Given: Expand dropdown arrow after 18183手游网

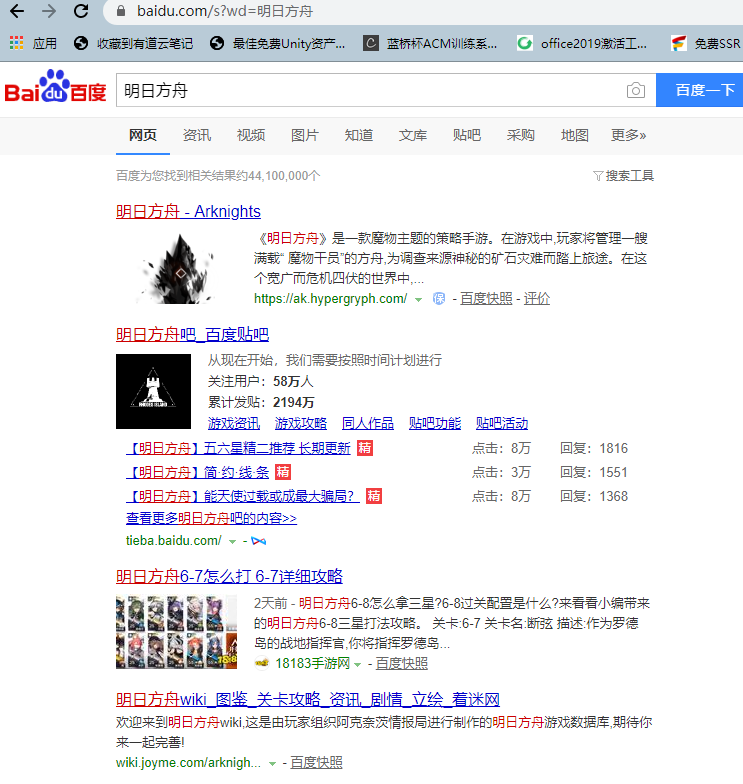Looking at the screenshot, I should coord(358,665).
